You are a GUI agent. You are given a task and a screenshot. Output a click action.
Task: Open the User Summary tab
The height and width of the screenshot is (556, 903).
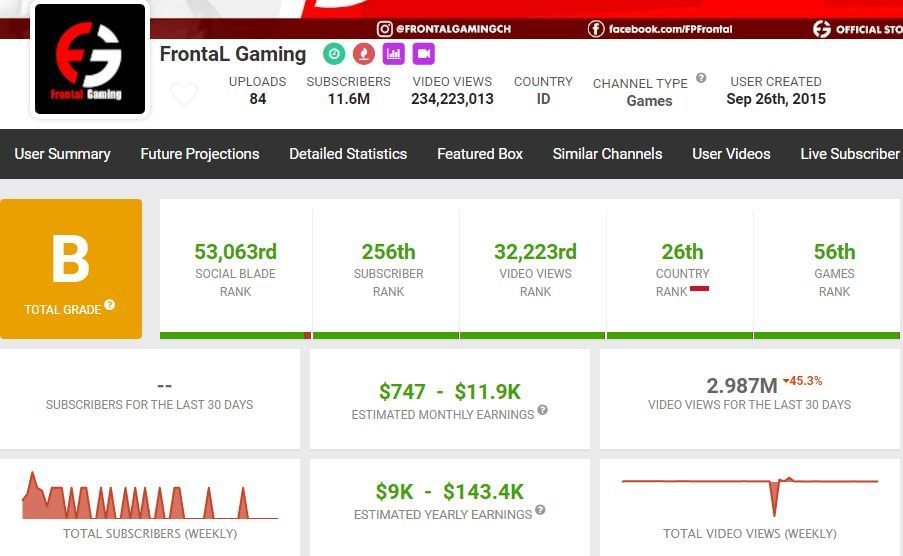pyautogui.click(x=62, y=154)
